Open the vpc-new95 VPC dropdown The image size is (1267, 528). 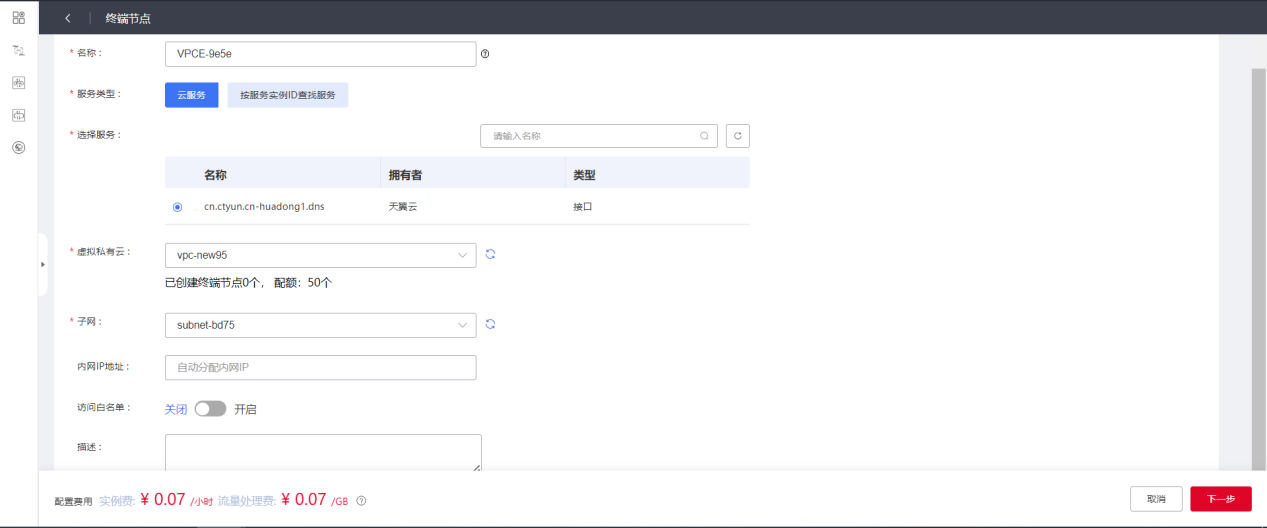coord(320,255)
